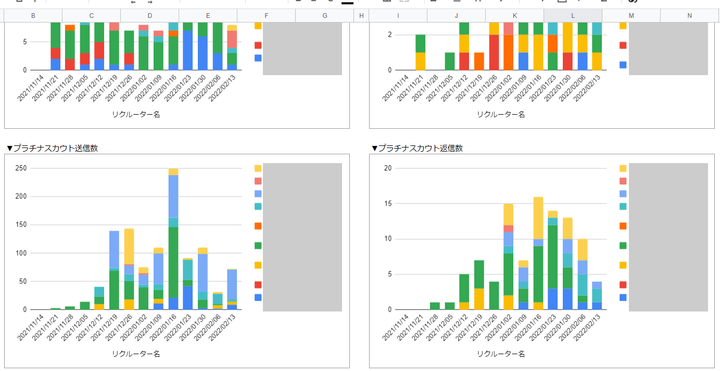The height and width of the screenshot is (371, 720).
Task: Click green legend swatch in 250-scale chart
Action: 258,246
